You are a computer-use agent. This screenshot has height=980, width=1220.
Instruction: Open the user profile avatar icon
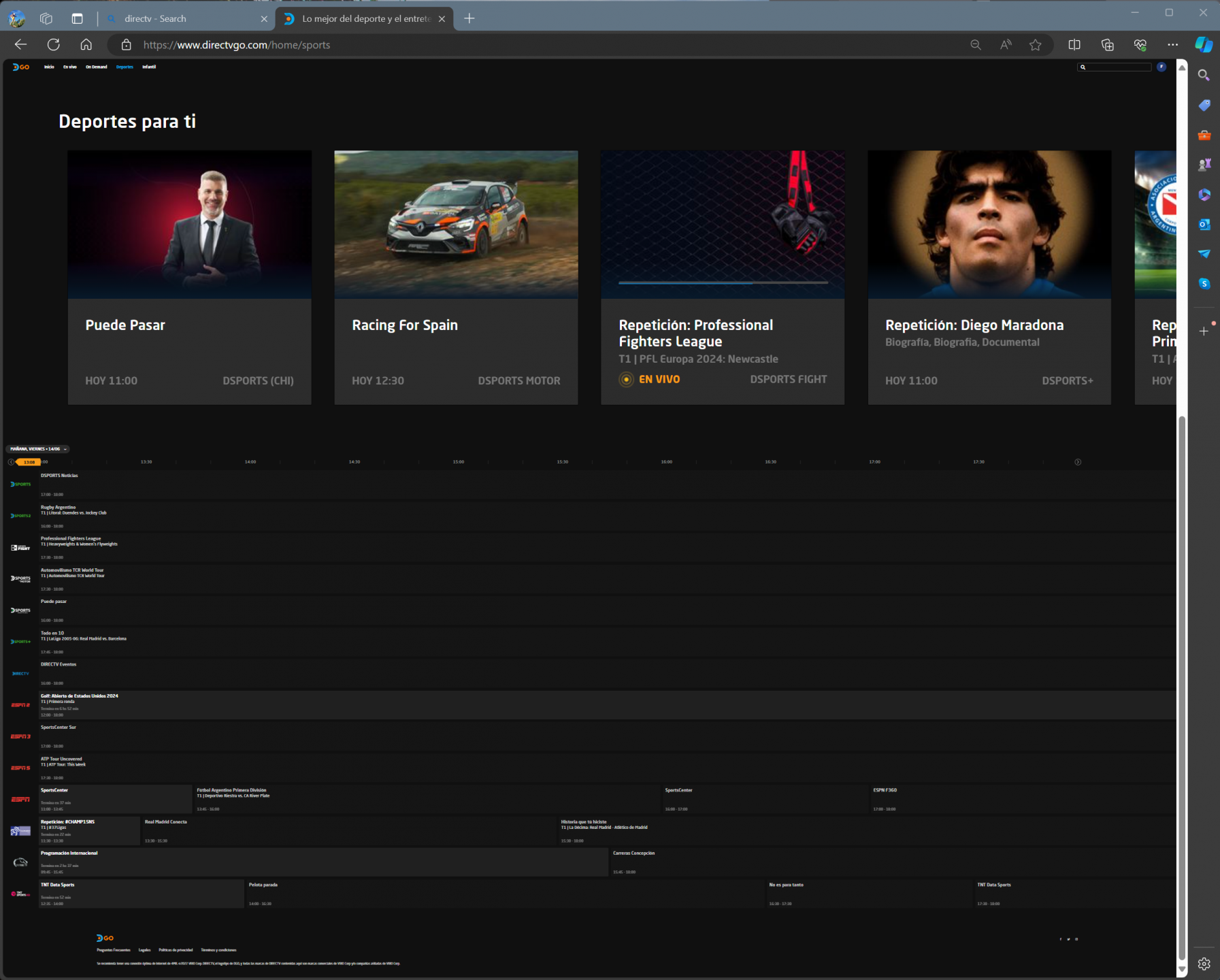click(1161, 67)
